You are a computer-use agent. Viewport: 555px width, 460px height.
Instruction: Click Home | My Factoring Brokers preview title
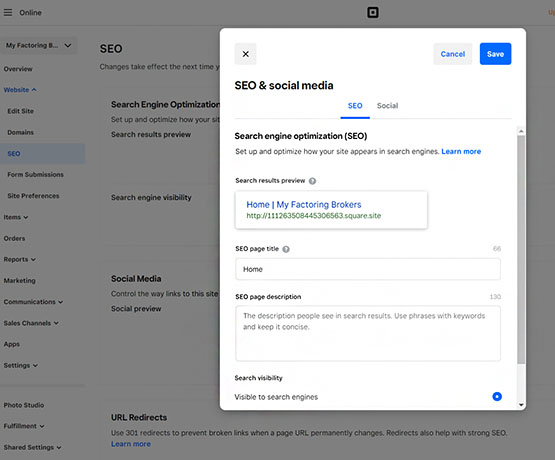coord(304,205)
